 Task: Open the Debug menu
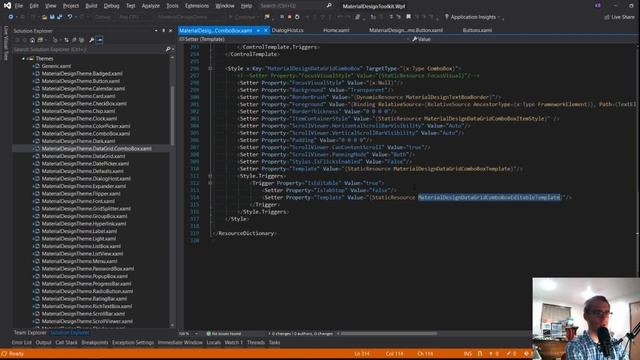(111, 6)
